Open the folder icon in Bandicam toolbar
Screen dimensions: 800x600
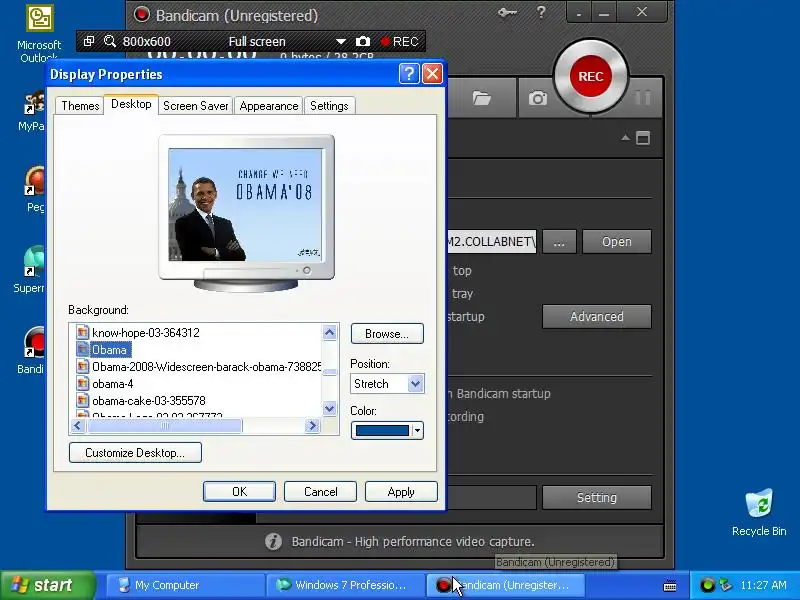click(x=481, y=97)
